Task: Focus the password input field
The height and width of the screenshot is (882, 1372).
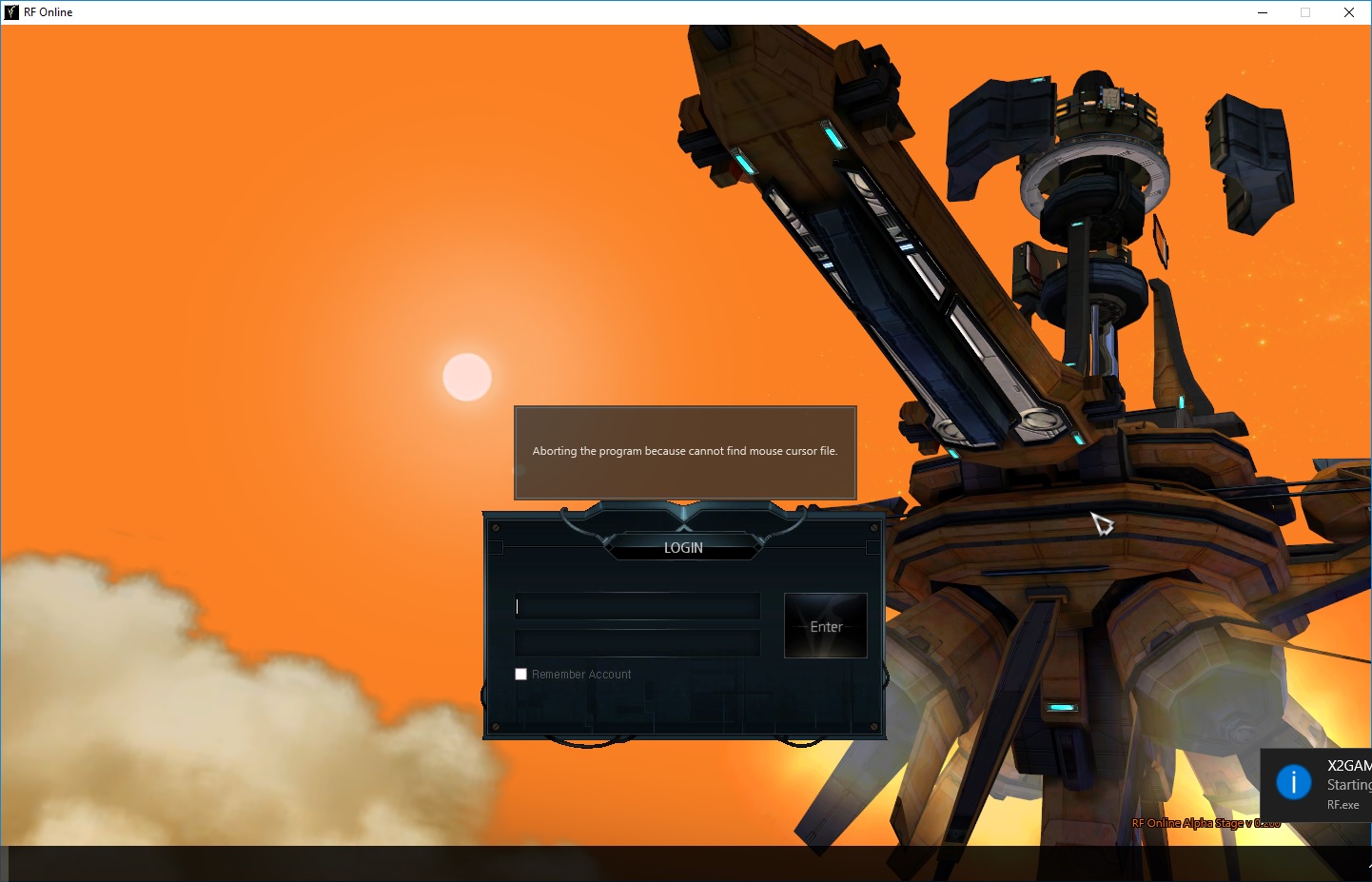Action: [x=637, y=643]
